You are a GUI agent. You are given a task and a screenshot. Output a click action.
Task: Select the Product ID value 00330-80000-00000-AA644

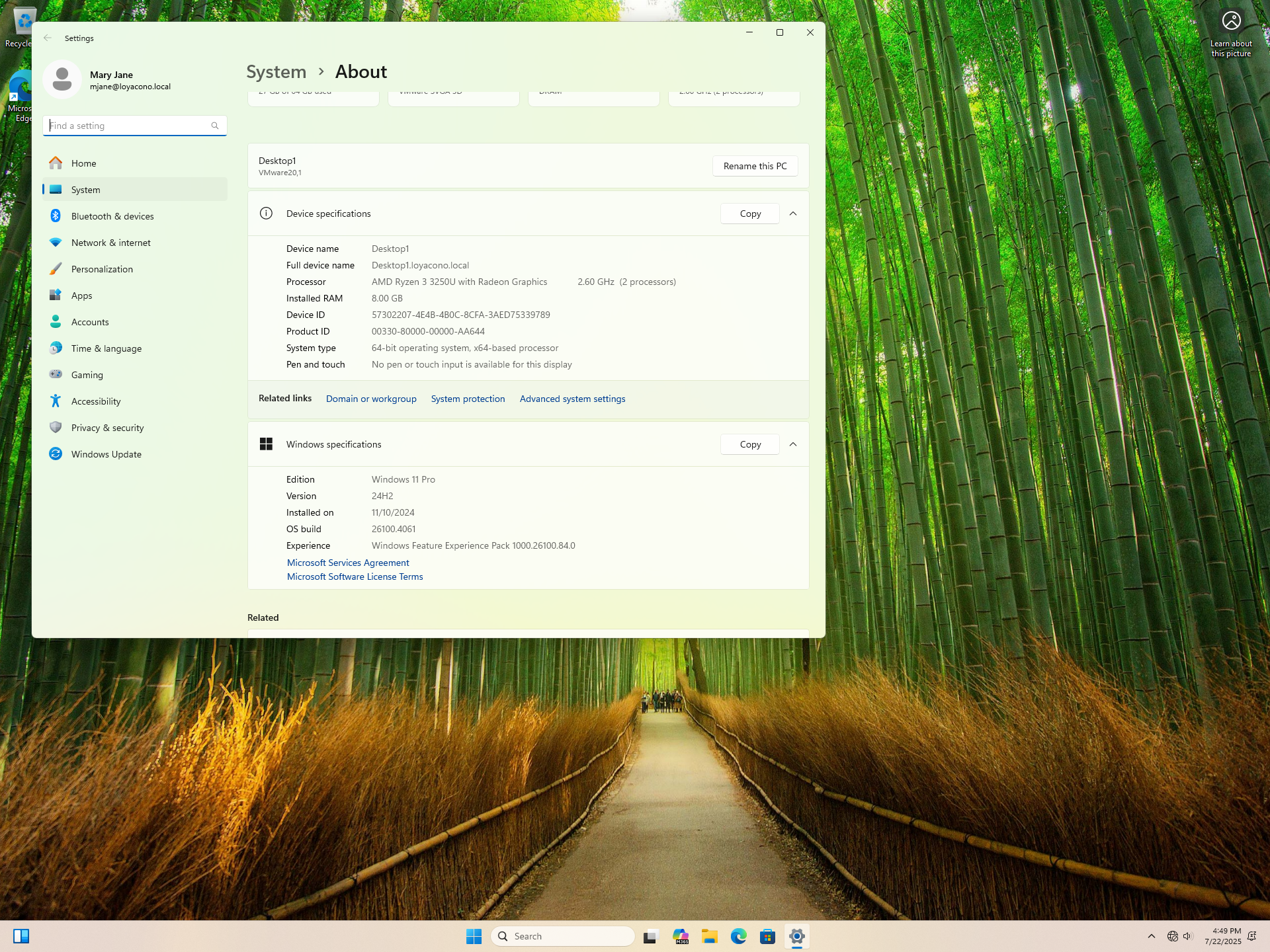428,331
